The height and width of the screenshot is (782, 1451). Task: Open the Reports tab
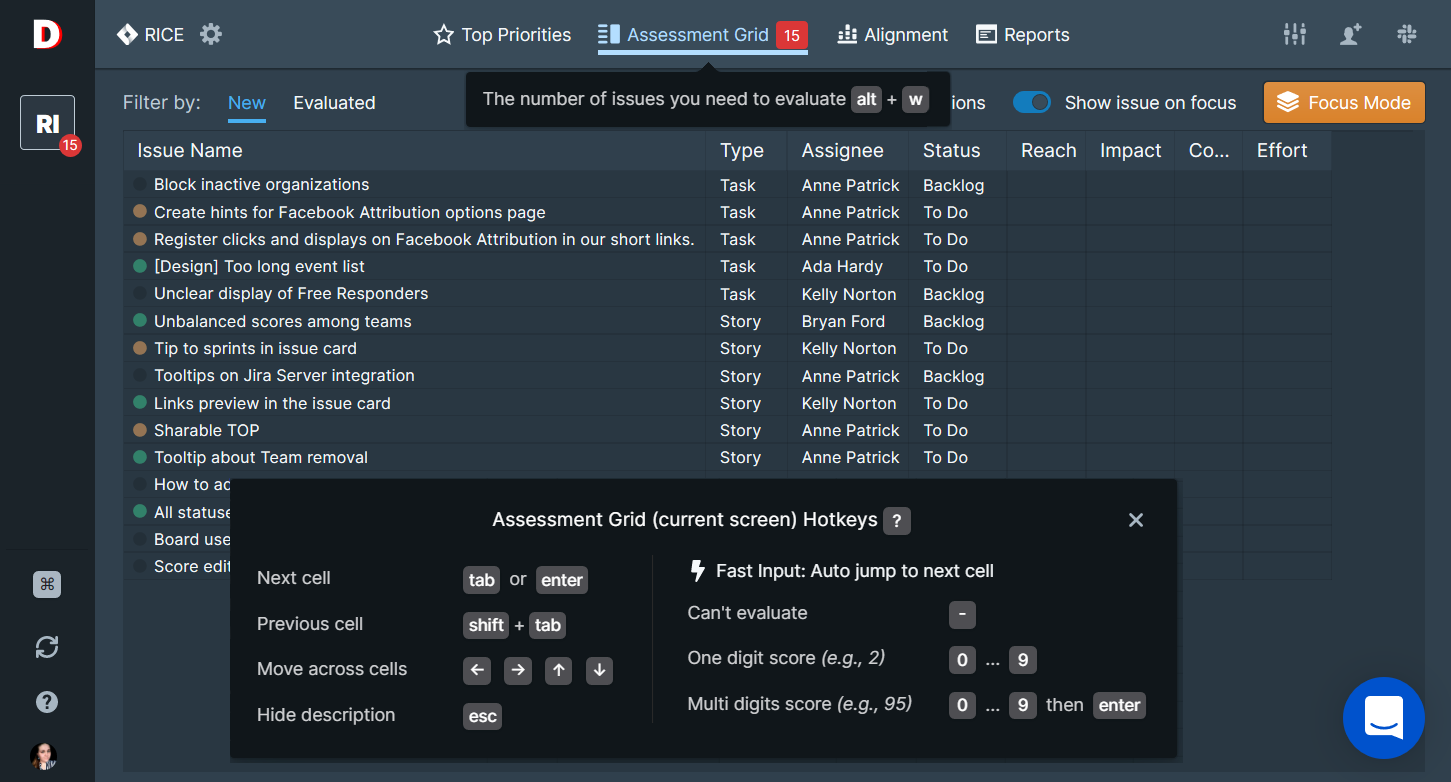[1022, 35]
